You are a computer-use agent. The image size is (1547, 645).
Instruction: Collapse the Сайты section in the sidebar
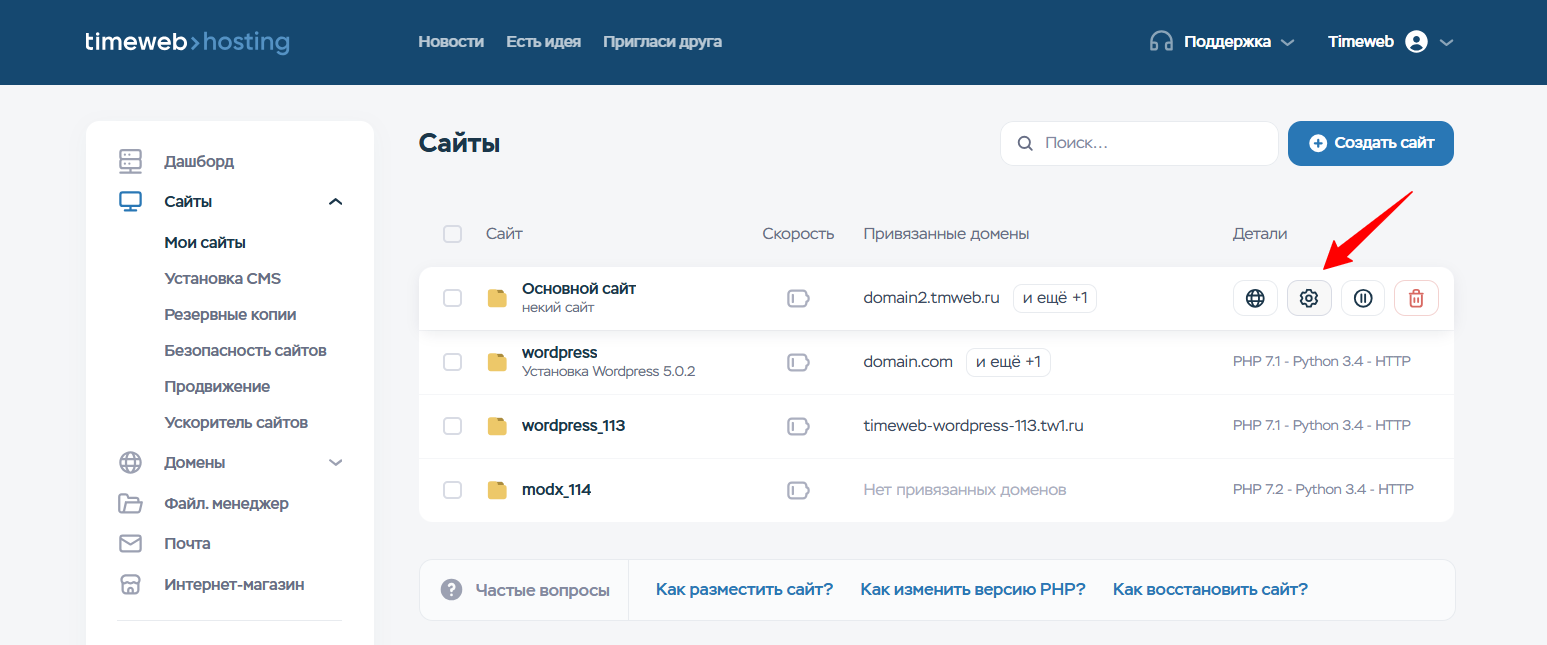point(334,201)
